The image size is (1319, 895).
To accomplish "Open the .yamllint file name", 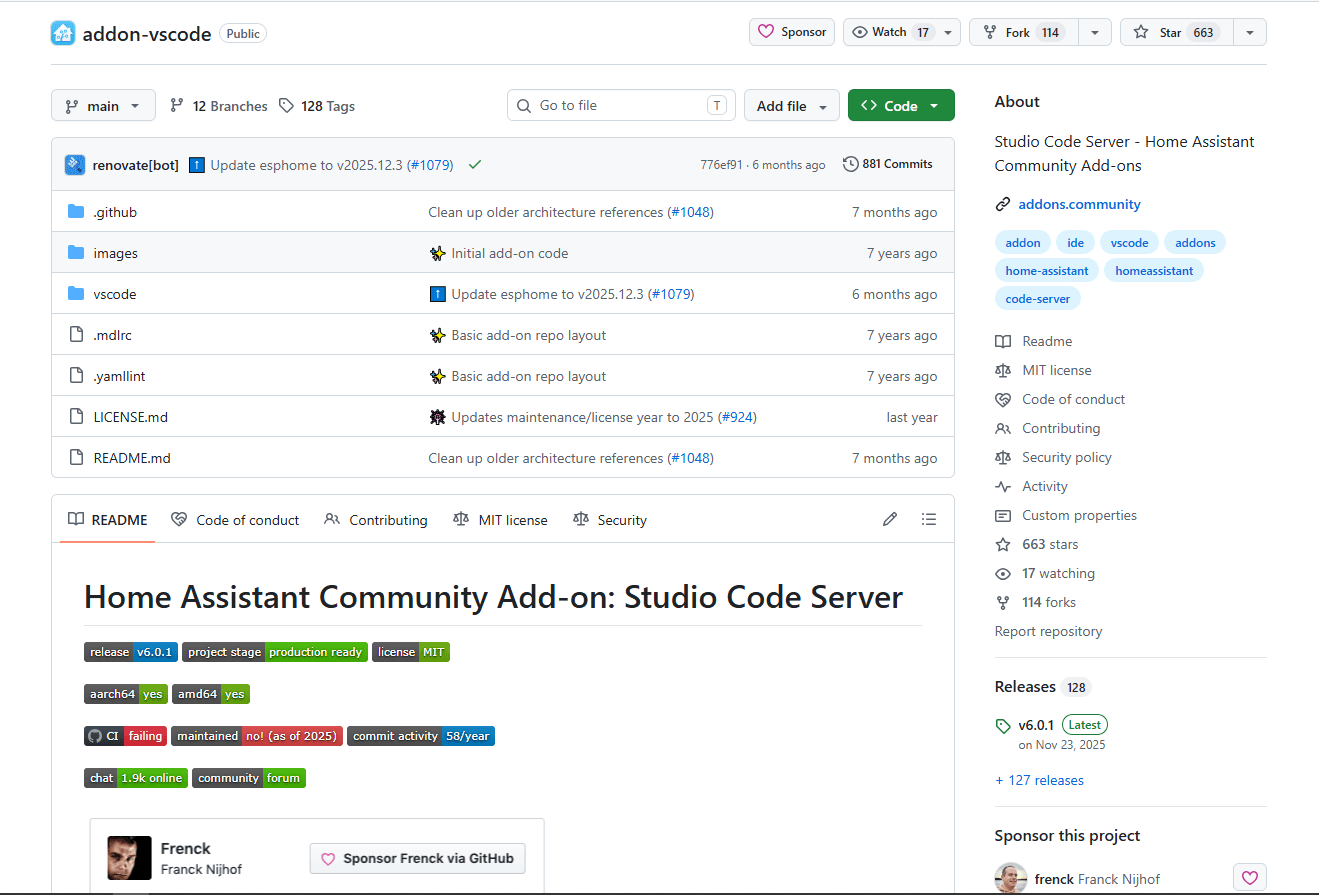I will tap(119, 376).
